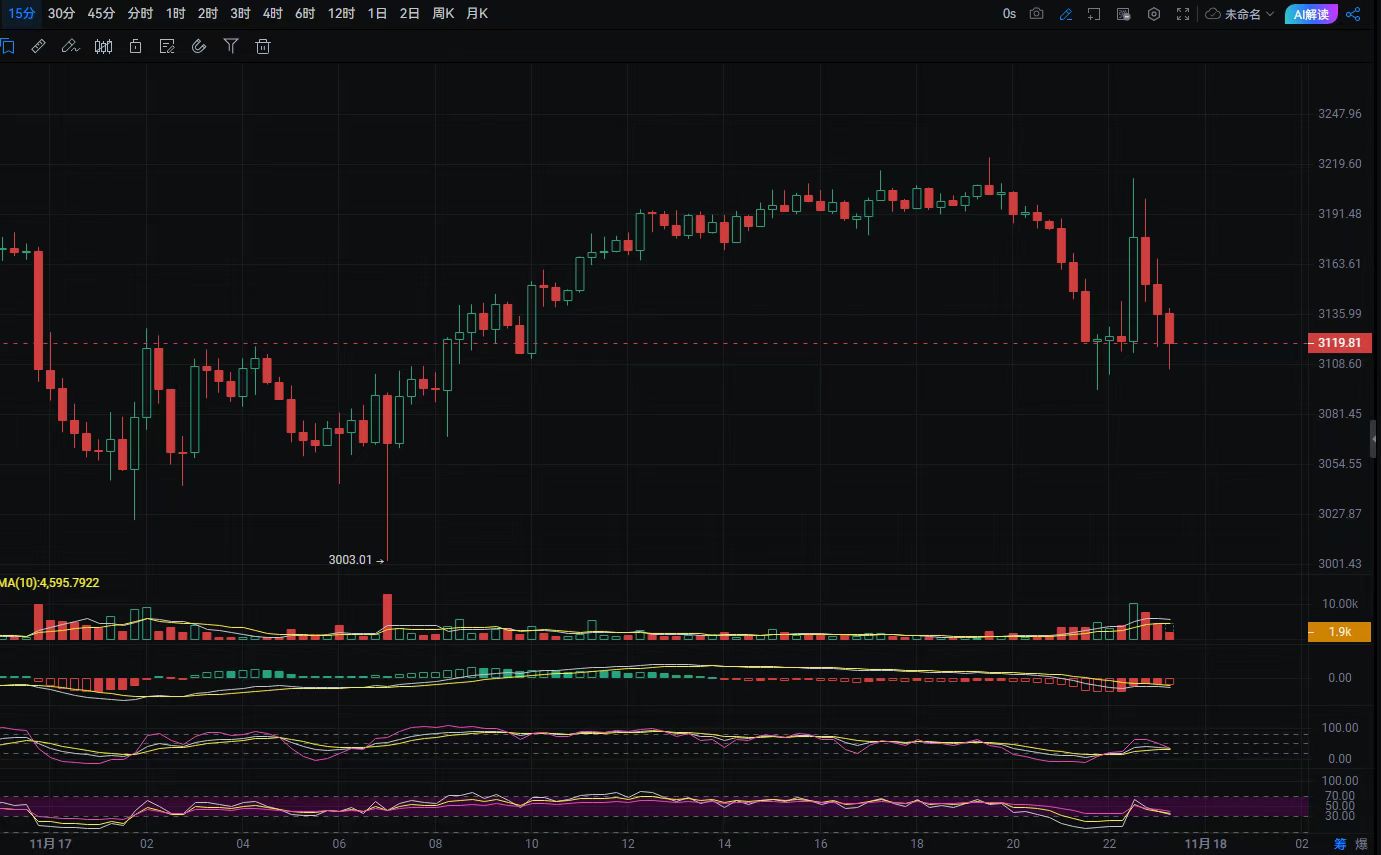Viewport: 1381px width, 855px height.
Task: Click the trash icon to delete drawings
Action: [263, 46]
